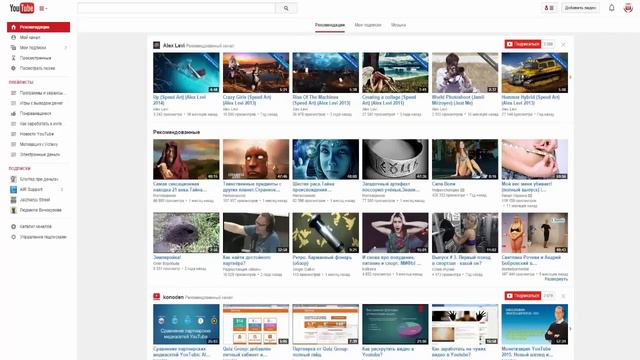This screenshot has height=360, width=640.
Task: Click the konoden channel icon
Action: pos(156,297)
